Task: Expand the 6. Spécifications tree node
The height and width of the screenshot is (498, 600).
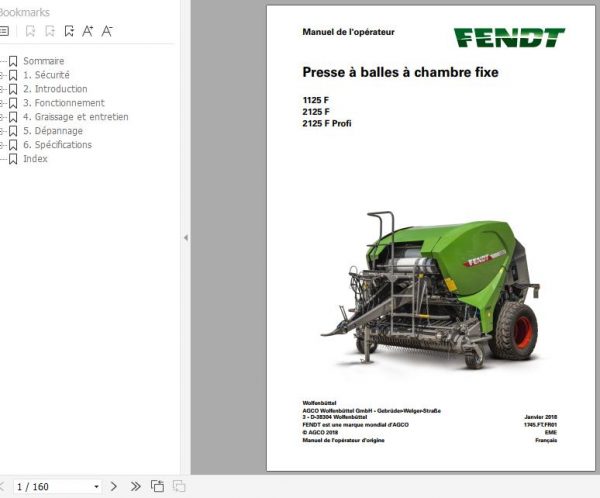Action: pos(2,145)
